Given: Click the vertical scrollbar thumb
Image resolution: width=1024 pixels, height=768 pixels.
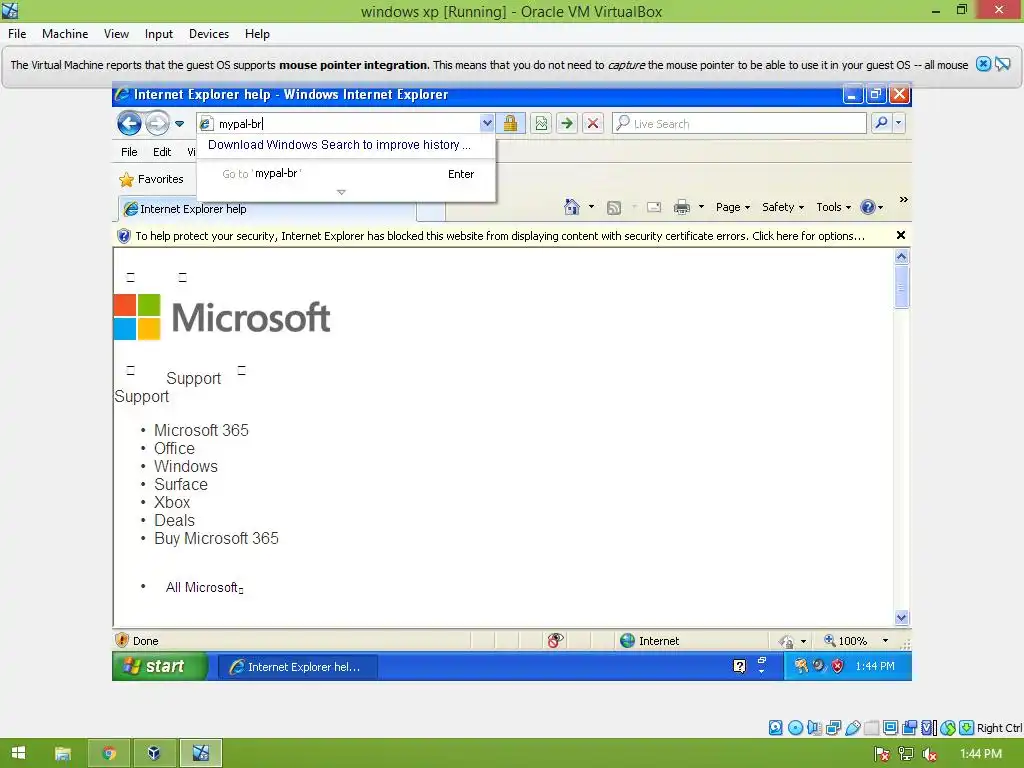Looking at the screenshot, I should point(901,287).
